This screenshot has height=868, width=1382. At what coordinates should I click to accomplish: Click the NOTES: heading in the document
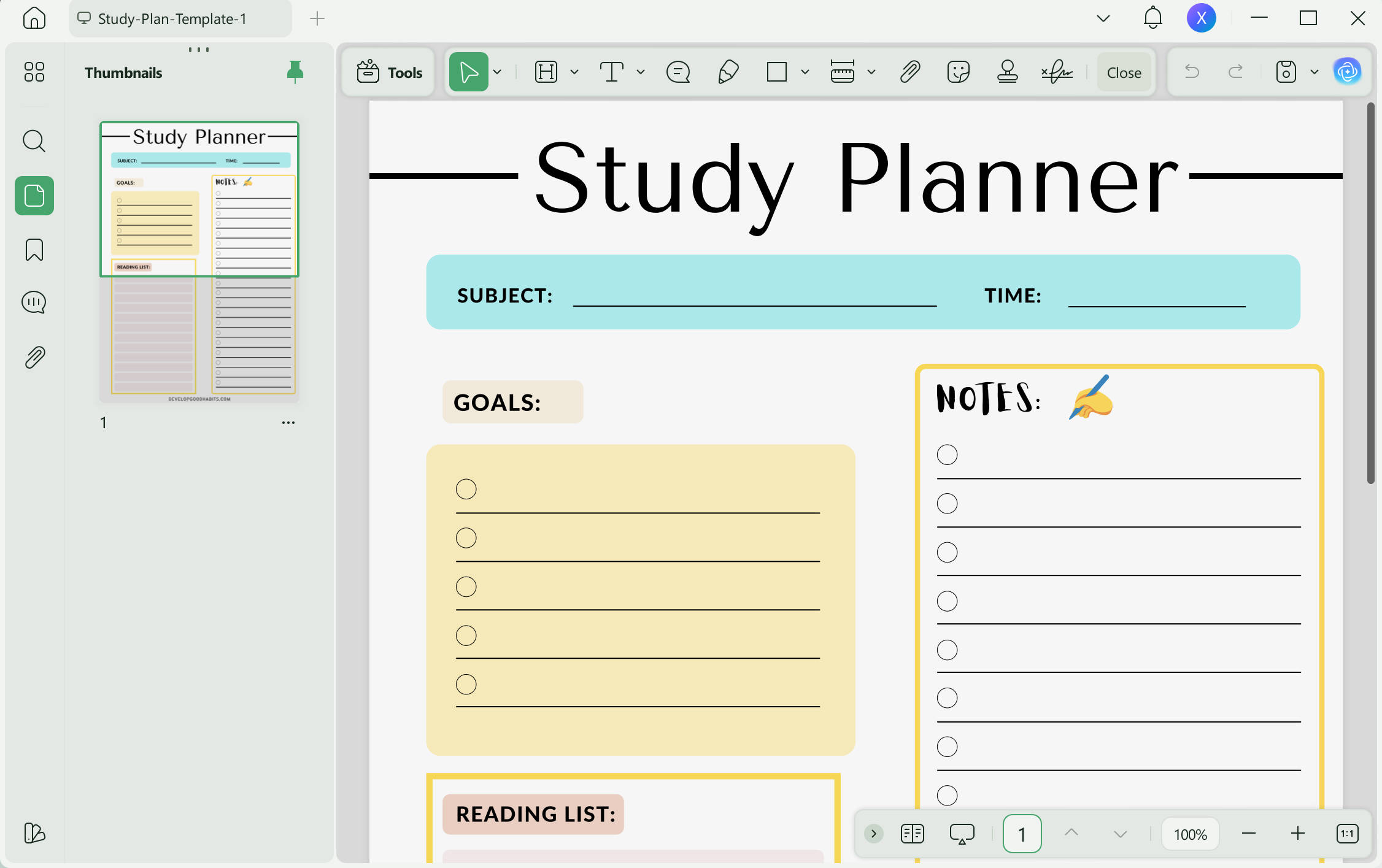click(x=989, y=398)
